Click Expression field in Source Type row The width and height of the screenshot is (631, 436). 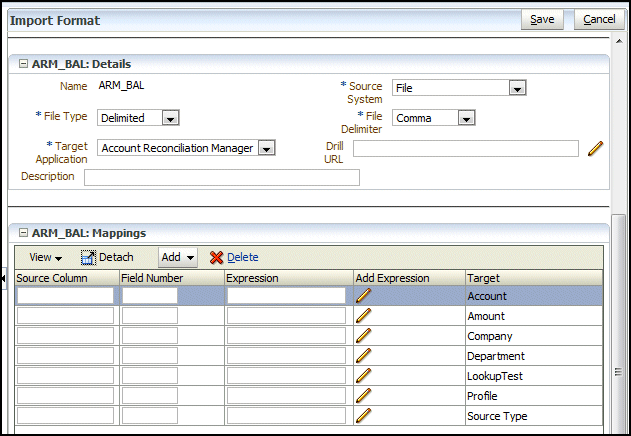pos(286,415)
